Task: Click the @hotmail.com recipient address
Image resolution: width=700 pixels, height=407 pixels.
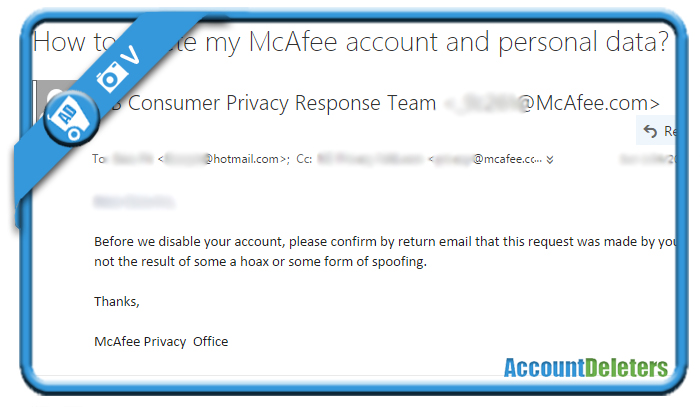Action: coord(224,159)
